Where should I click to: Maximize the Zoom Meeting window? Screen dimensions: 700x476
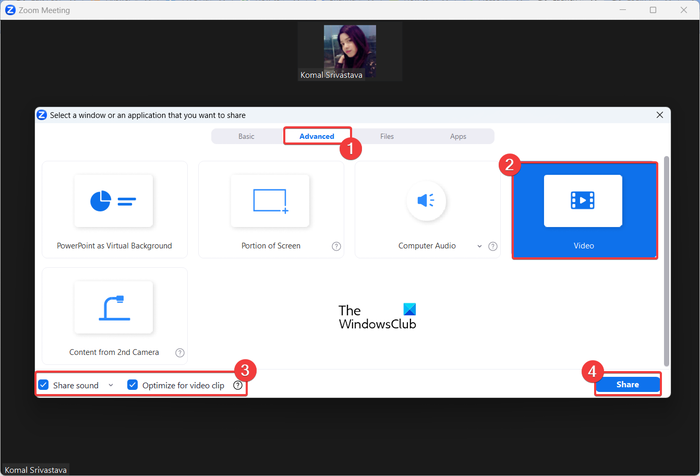pyautogui.click(x=653, y=10)
